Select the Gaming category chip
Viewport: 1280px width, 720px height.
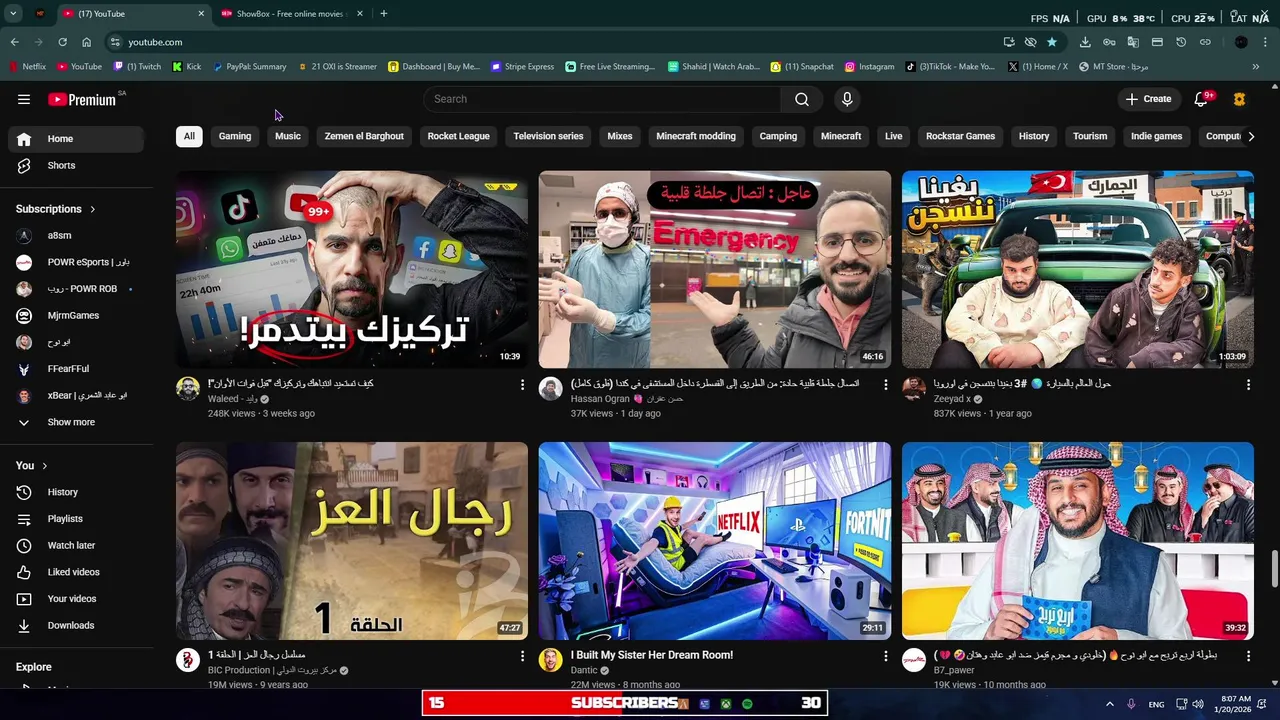pyautogui.click(x=235, y=136)
